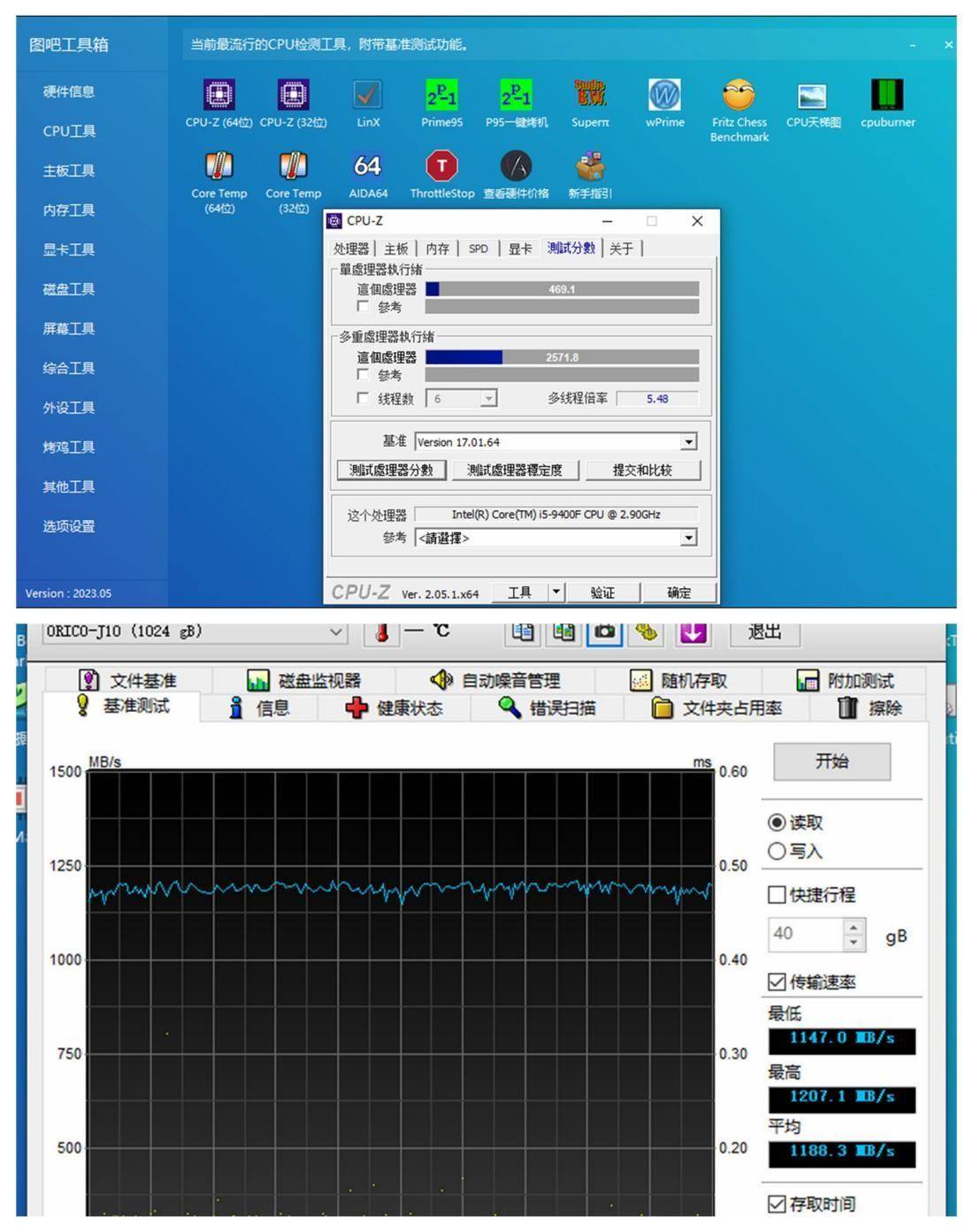Open the Superπ benchmark icon
The image size is (973, 1232).
[x=590, y=94]
